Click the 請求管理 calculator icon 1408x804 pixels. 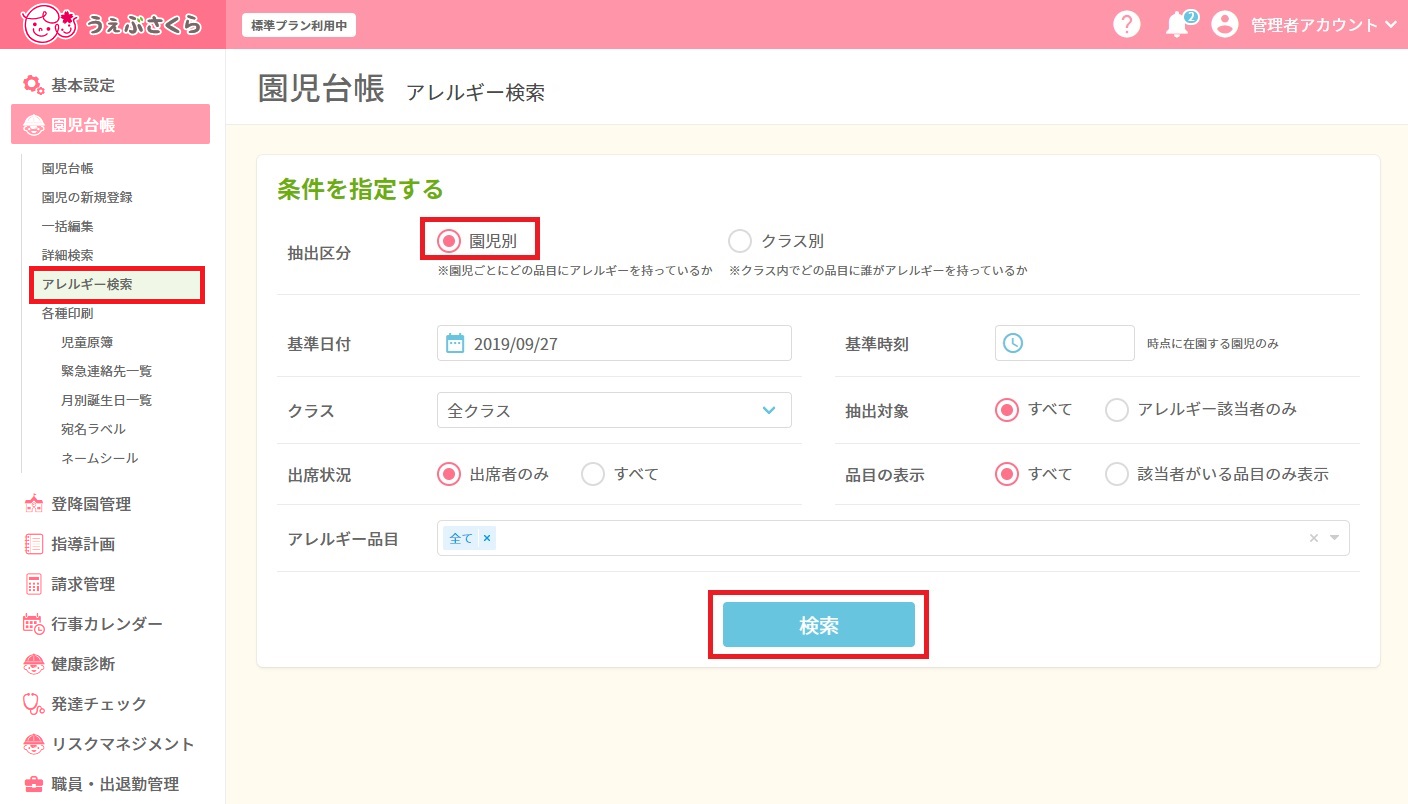[x=33, y=584]
